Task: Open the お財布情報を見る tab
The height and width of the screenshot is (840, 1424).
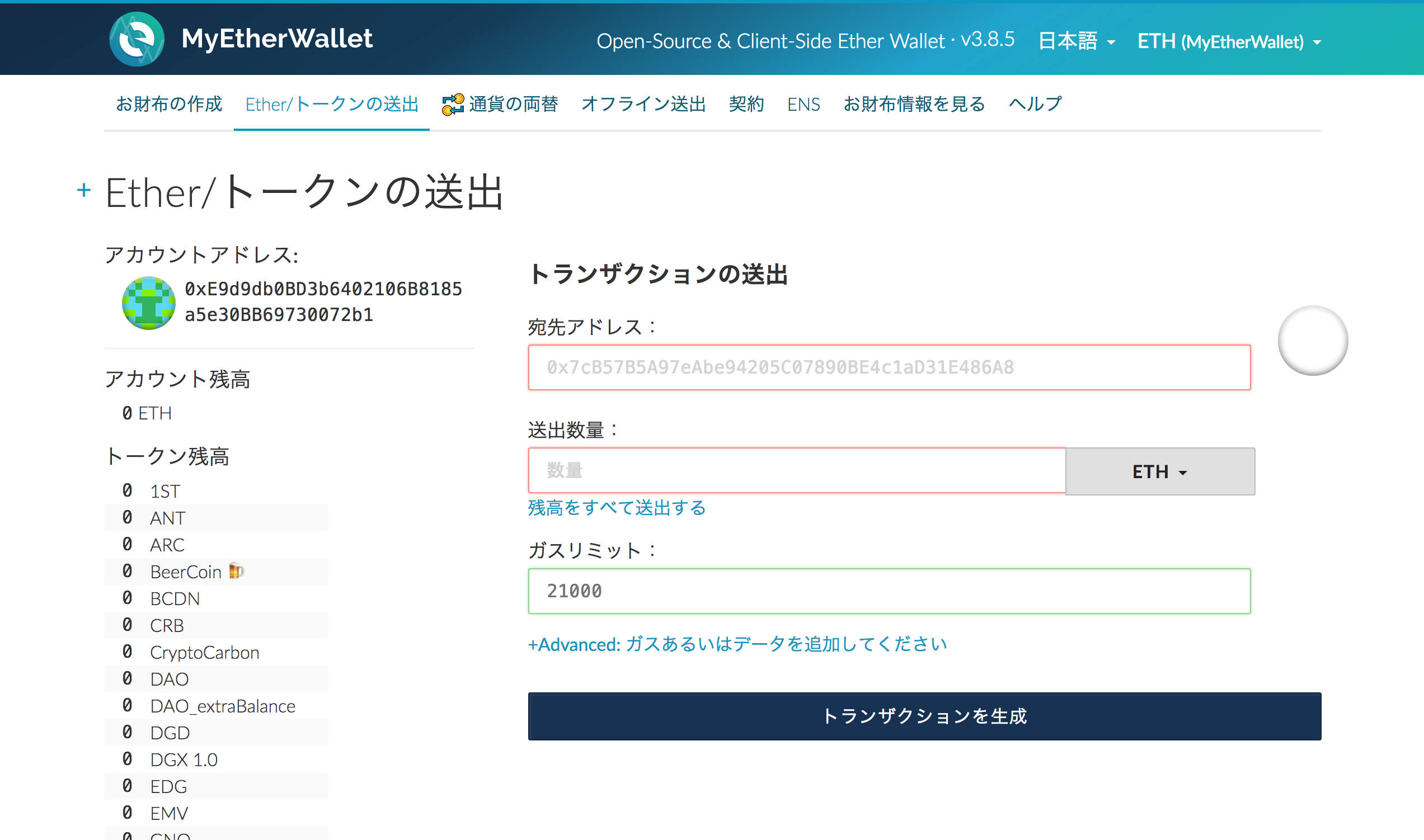Action: (914, 104)
